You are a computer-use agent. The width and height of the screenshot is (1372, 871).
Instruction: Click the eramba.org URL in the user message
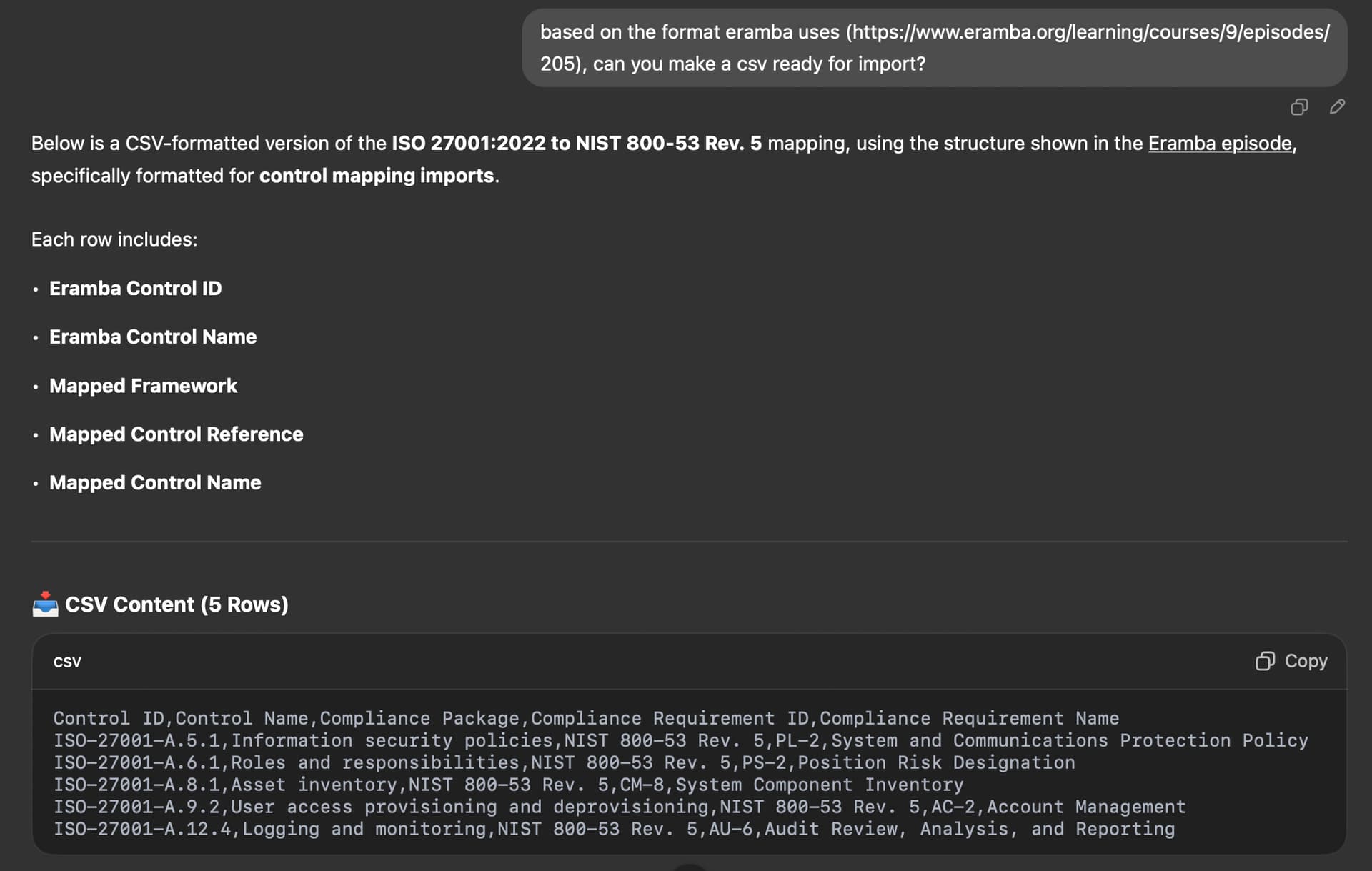tap(935, 48)
